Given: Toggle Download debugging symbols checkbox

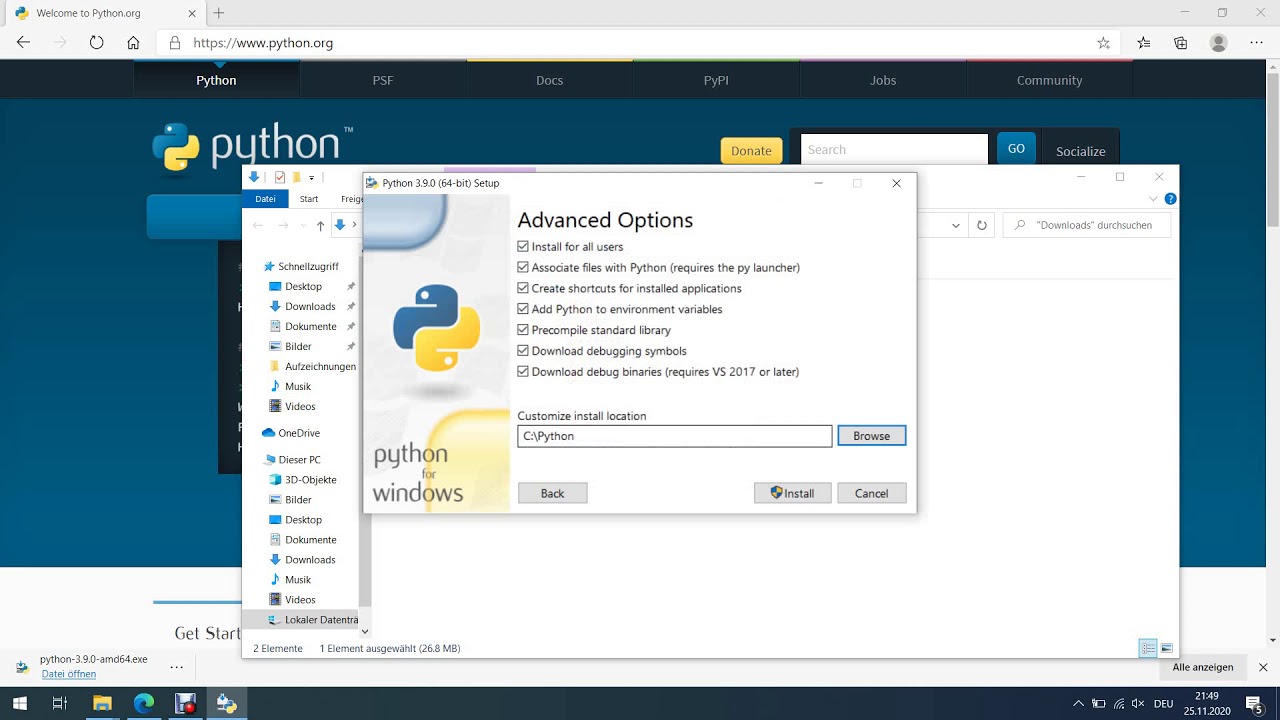Looking at the screenshot, I should (x=523, y=351).
